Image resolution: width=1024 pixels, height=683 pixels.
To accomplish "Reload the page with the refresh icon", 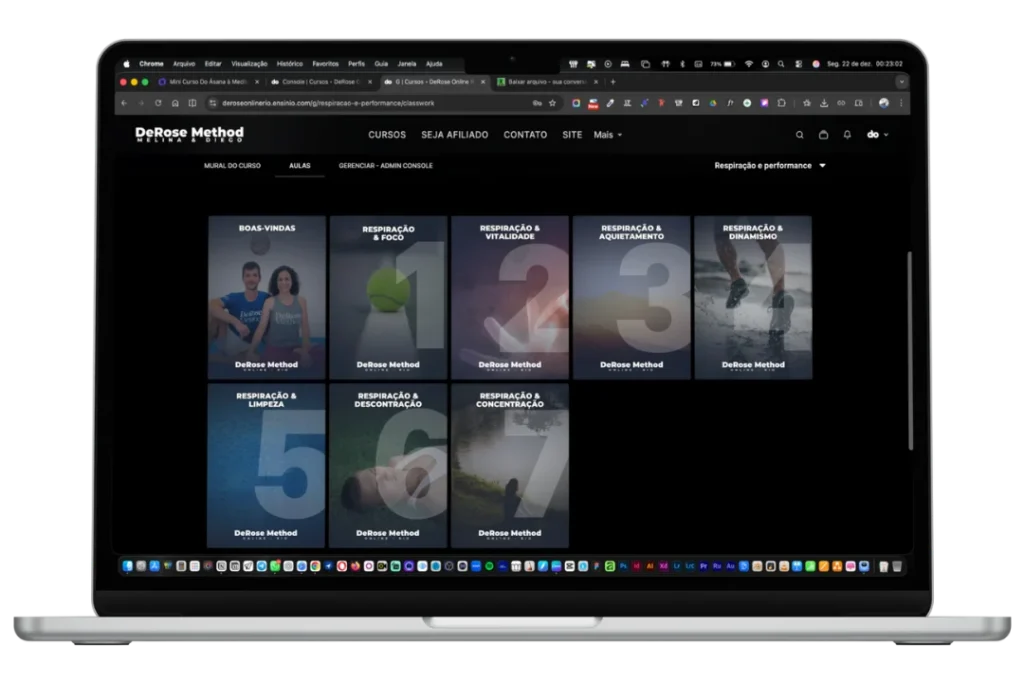I will [158, 103].
